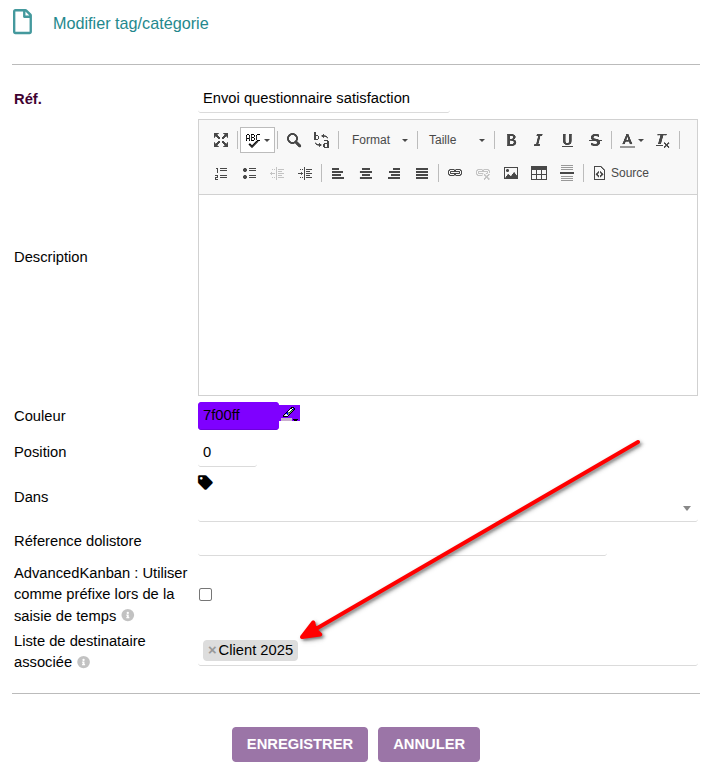The height and width of the screenshot is (767, 720).
Task: Click the 7f00ff color field
Action: point(238,416)
